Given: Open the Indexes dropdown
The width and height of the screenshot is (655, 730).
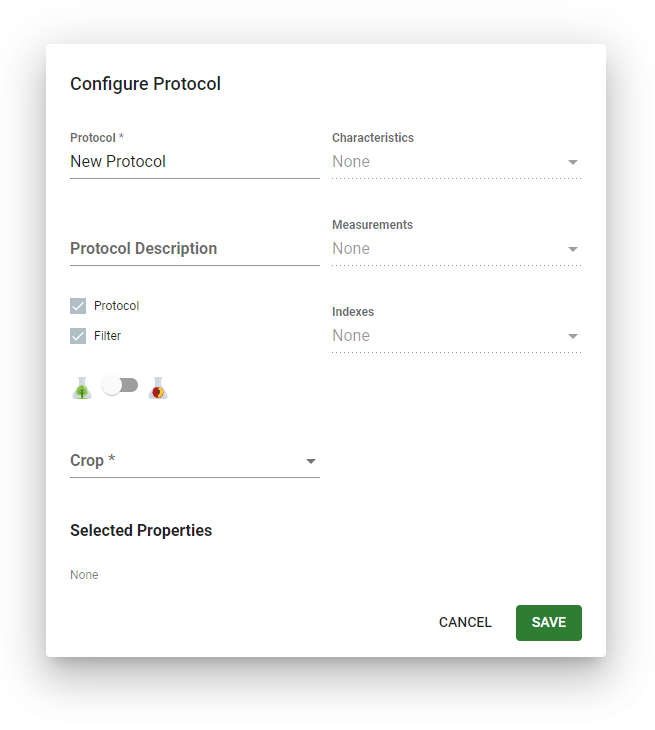Looking at the screenshot, I should point(455,336).
